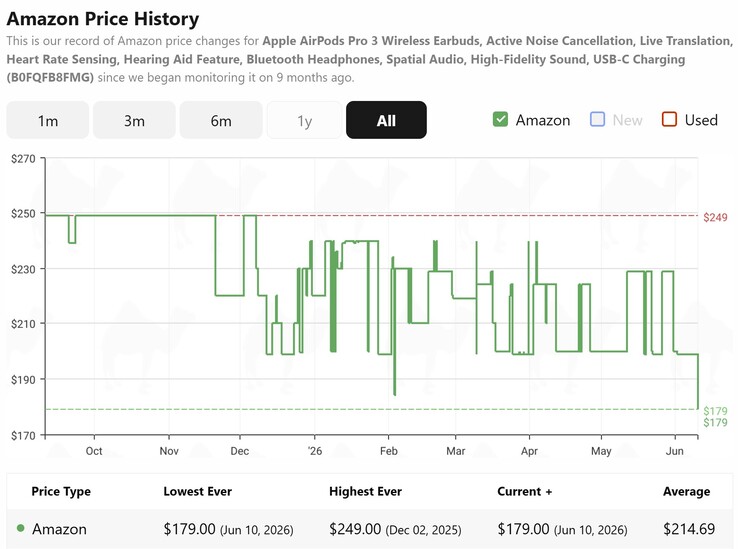Click the lowest ever $179.00 (Jun 10, 2026) value
738x549 pixels.
point(228,529)
